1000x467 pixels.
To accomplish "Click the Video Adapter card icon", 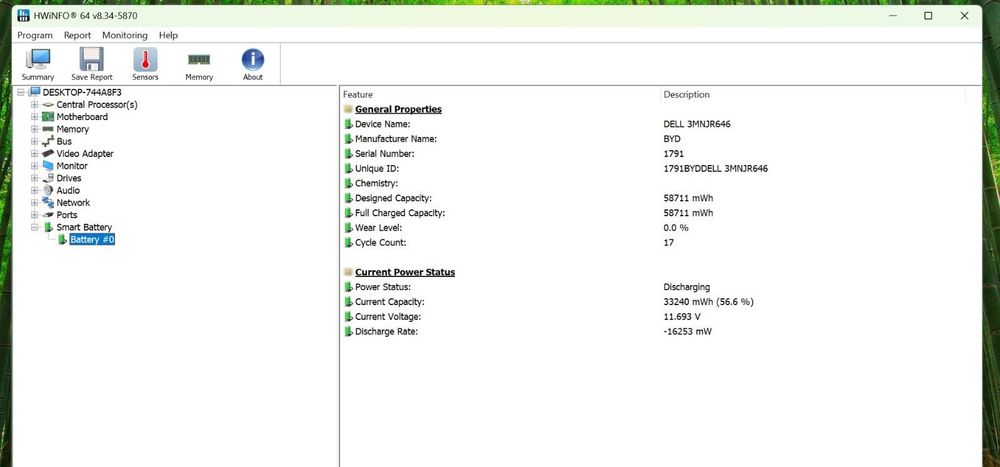I will click(x=48, y=153).
